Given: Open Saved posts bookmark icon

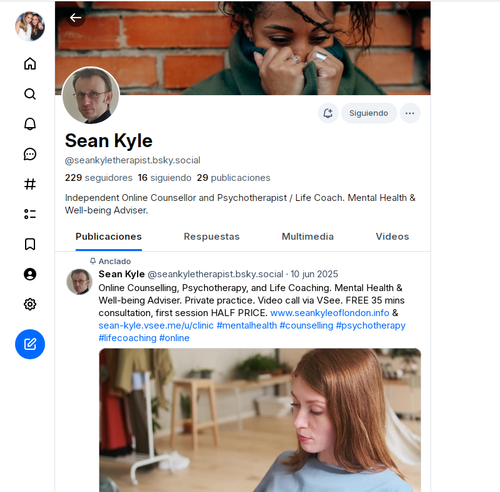Looking at the screenshot, I should coord(30,244).
